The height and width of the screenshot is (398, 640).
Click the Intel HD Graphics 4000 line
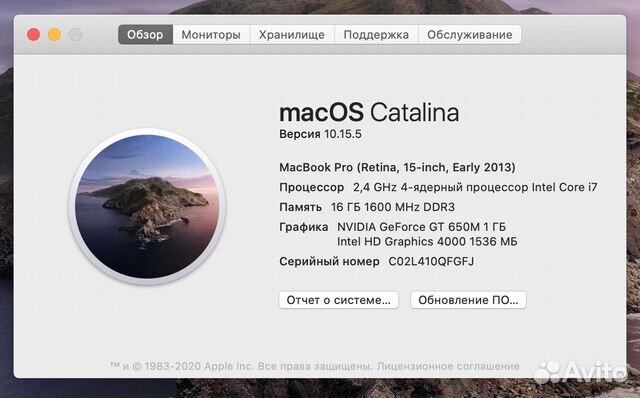click(x=427, y=242)
